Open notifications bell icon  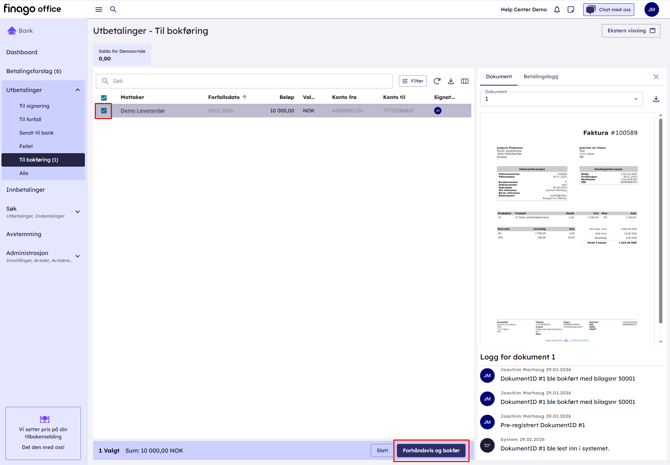pyautogui.click(x=557, y=9)
